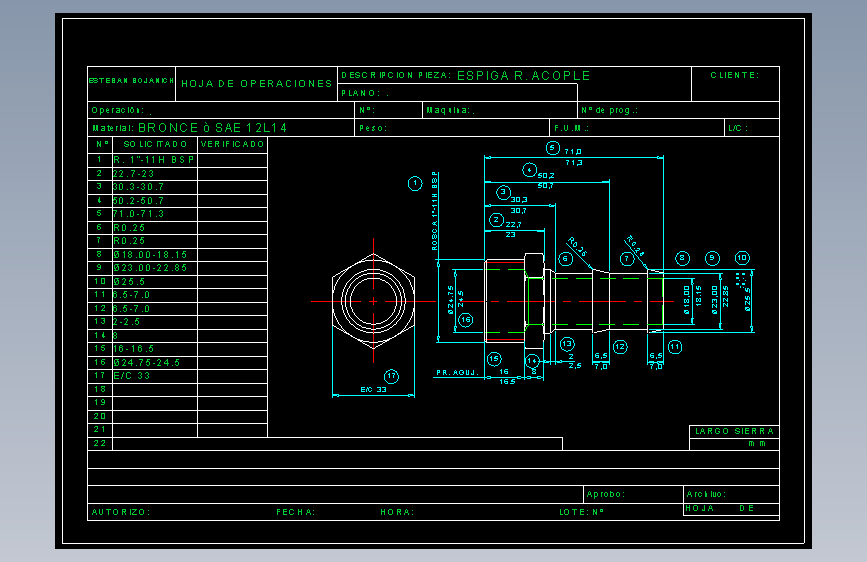Click the hexagon front view of the part
Image resolution: width=867 pixels, height=562 pixels.
(373, 301)
